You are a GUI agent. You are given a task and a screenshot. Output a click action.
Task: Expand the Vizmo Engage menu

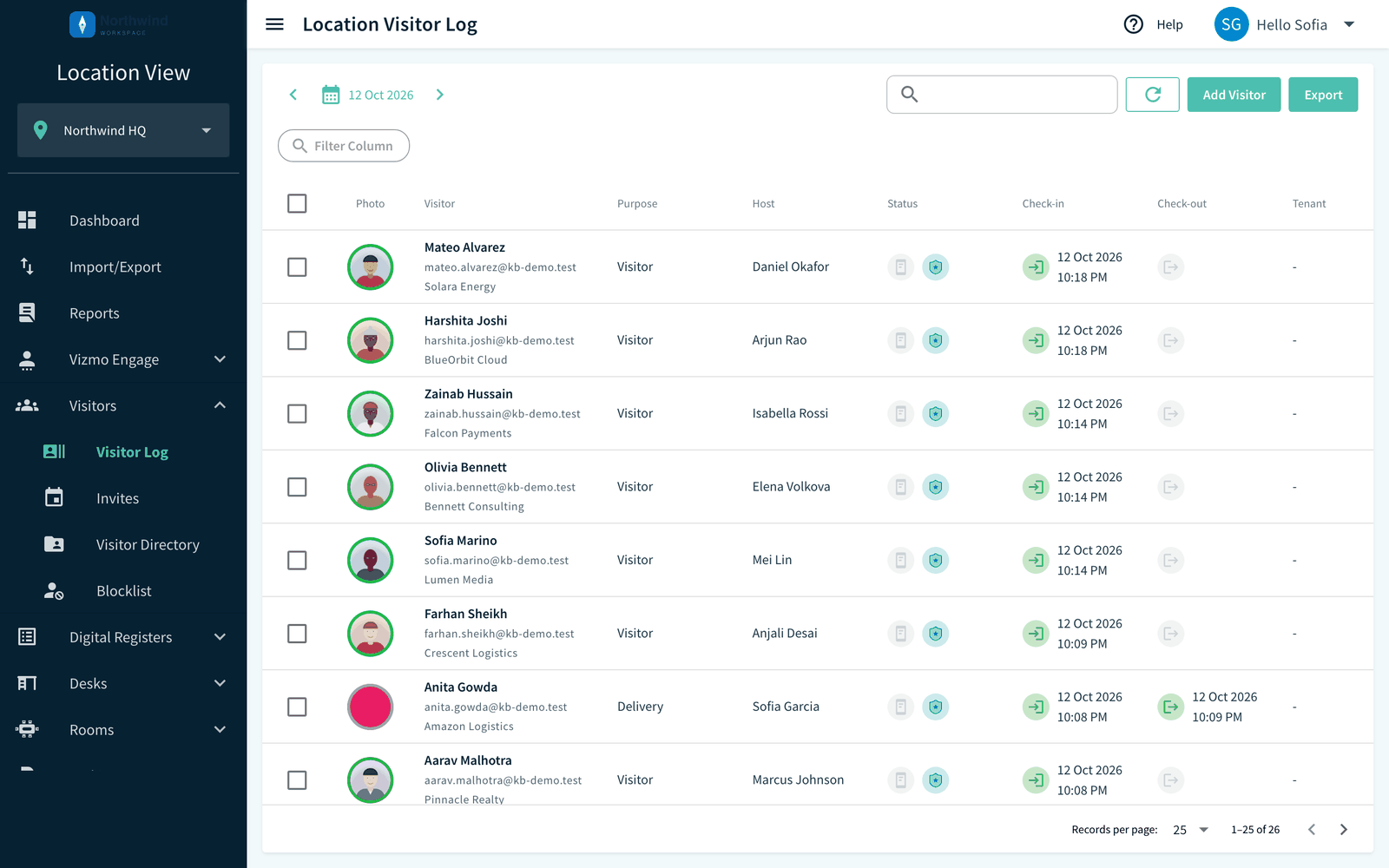click(123, 359)
